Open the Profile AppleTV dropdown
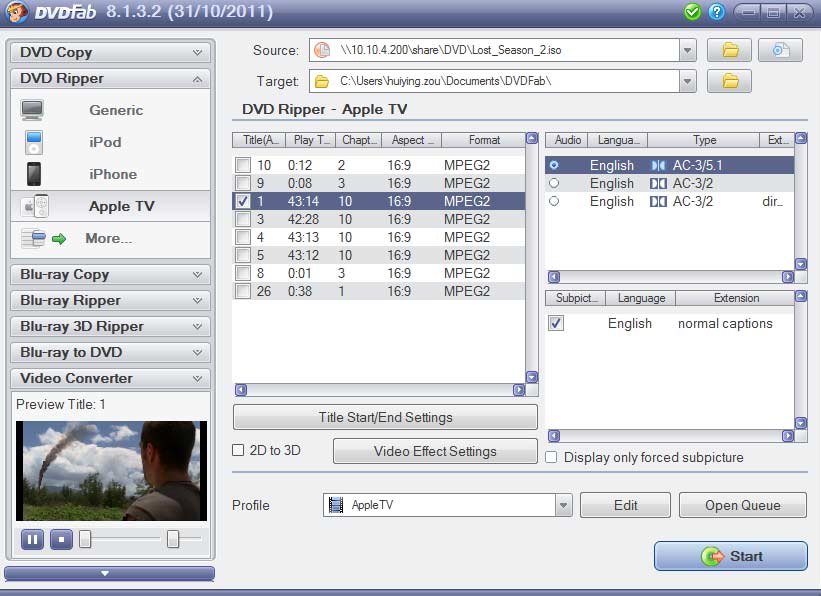Viewport: 821px width, 596px height. [563, 505]
